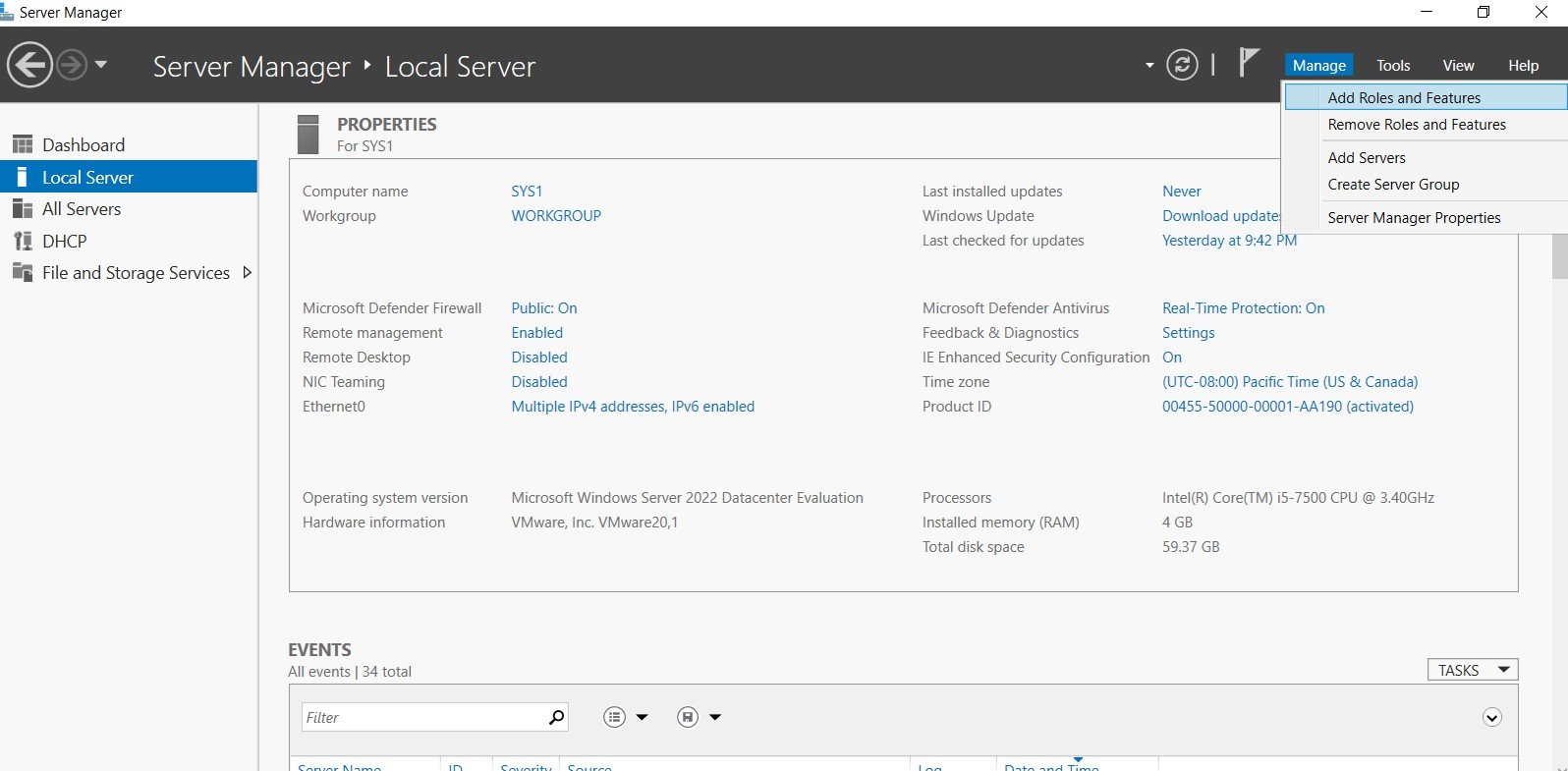Click the filter search magnifier icon
Viewport: 1568px width, 771px height.
[556, 717]
